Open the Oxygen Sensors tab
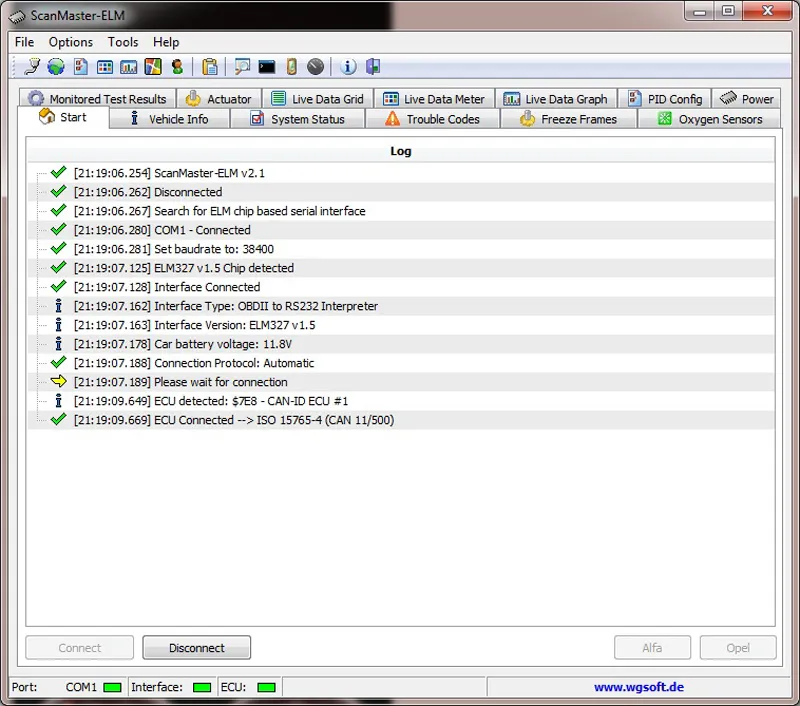Image resolution: width=800 pixels, height=706 pixels. coord(709,119)
